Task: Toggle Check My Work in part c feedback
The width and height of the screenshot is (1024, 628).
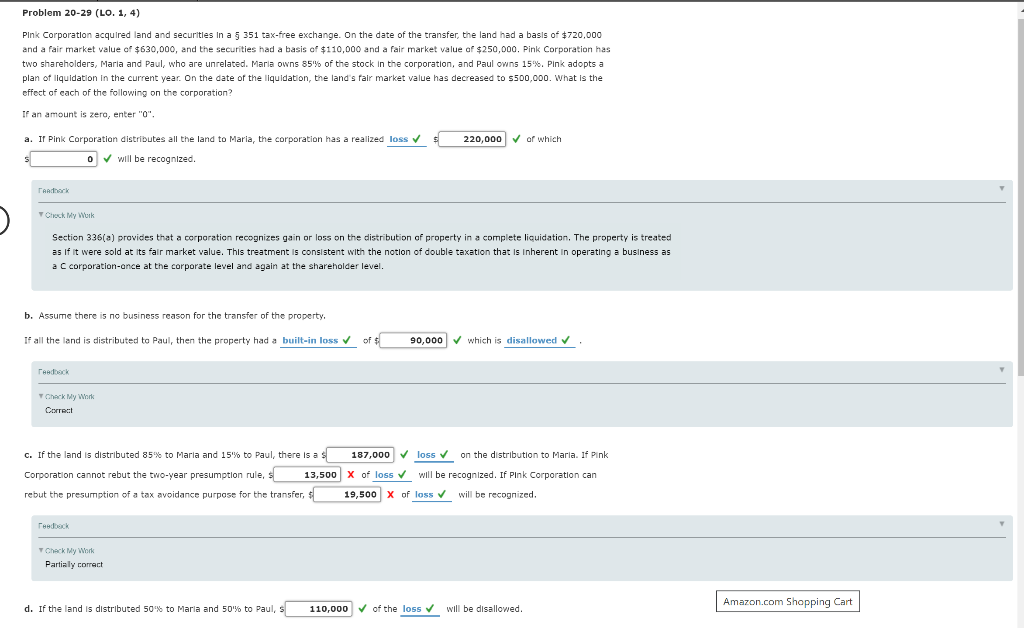Action: point(67,550)
